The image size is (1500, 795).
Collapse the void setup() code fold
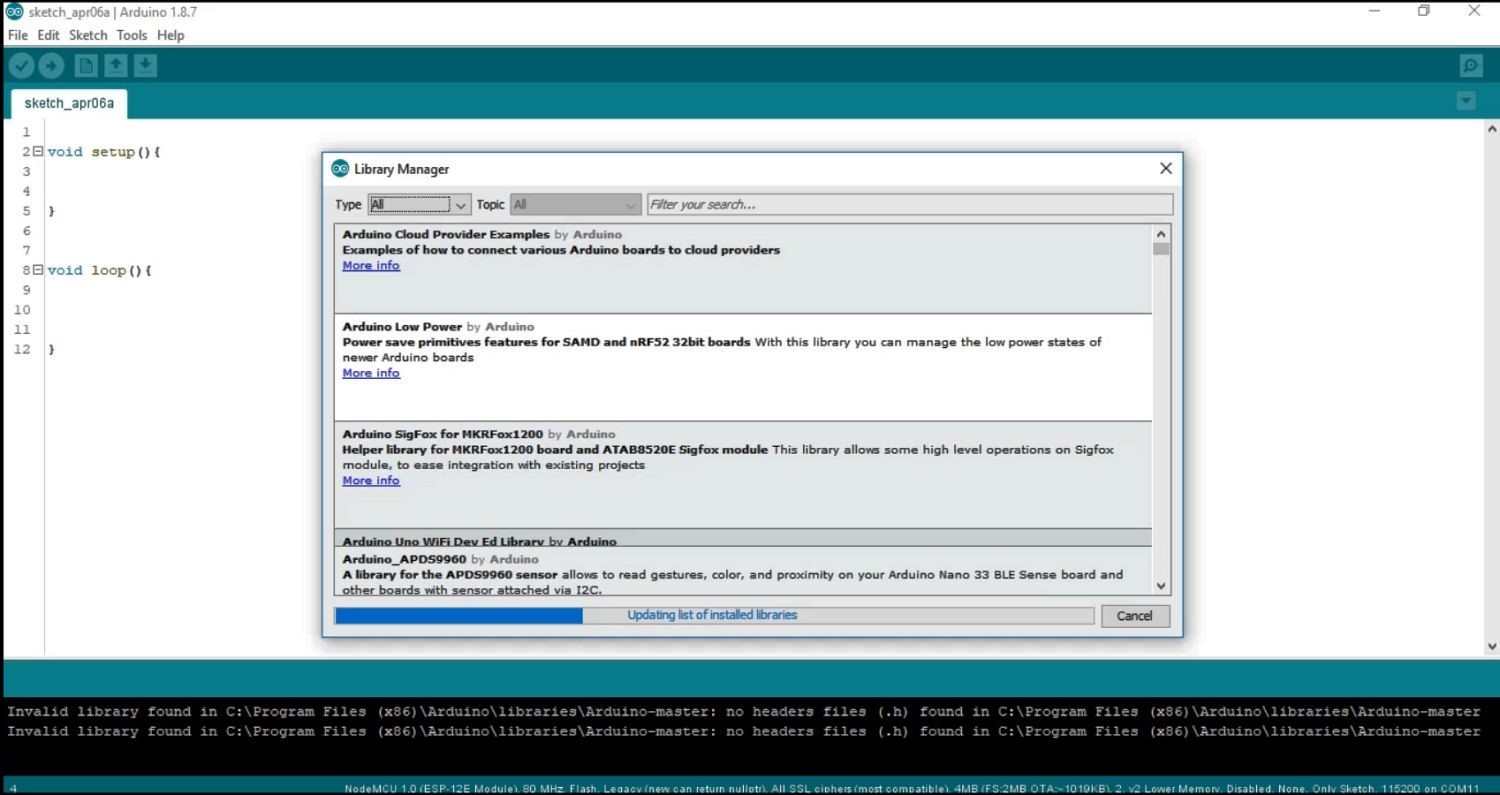[x=37, y=151]
